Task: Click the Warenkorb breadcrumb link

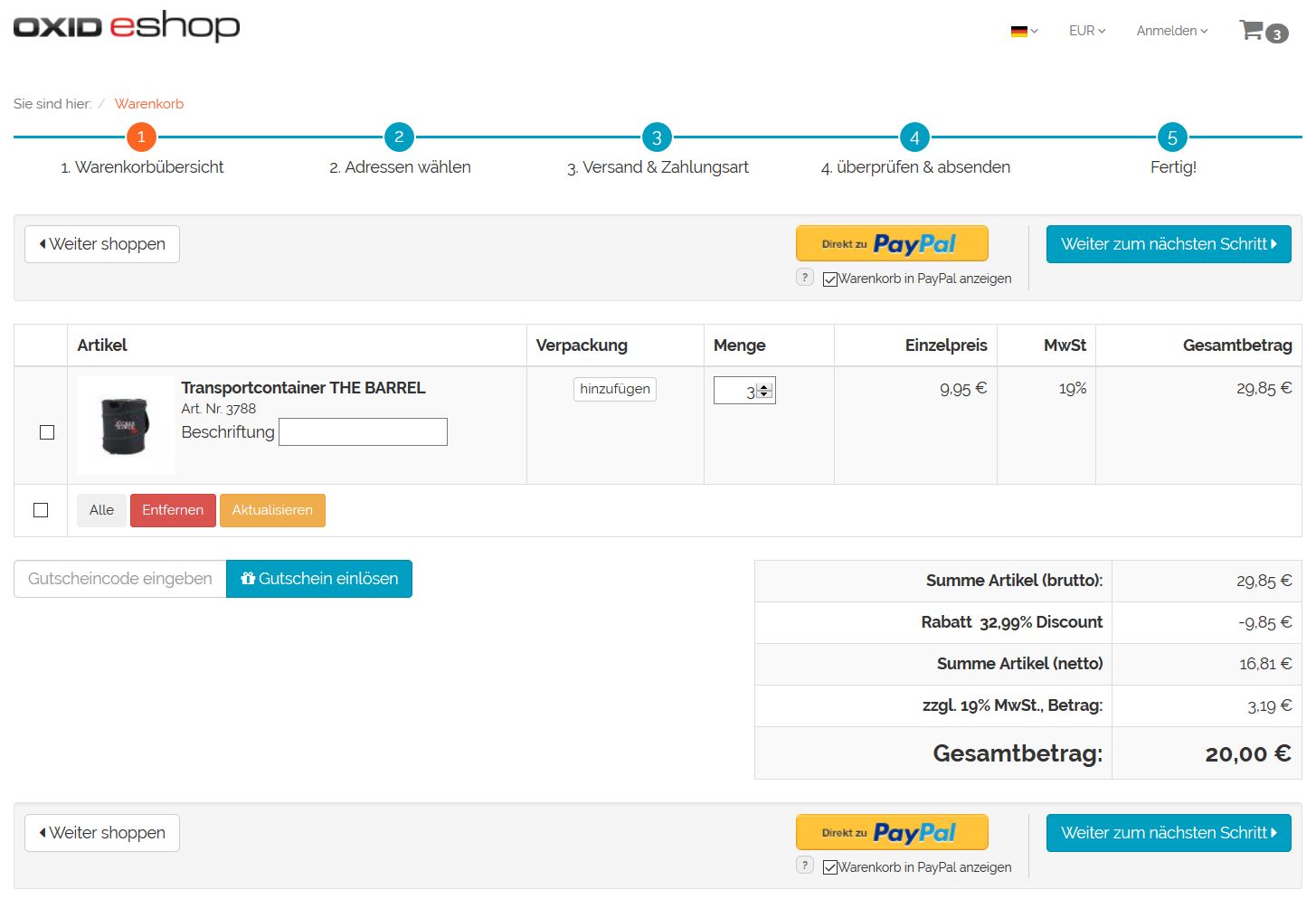Action: tap(149, 104)
